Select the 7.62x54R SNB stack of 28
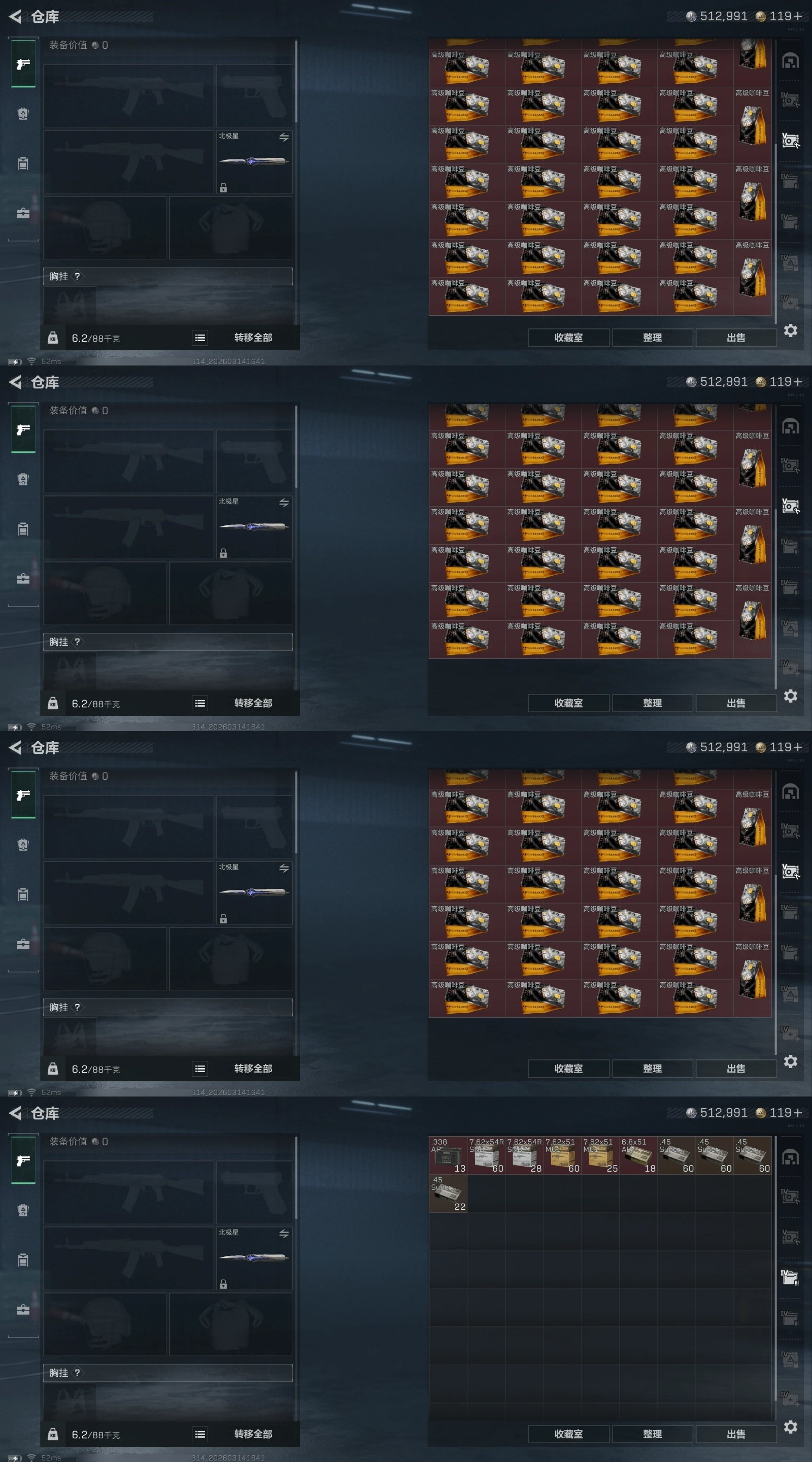The height and width of the screenshot is (1462, 812). point(524,1155)
